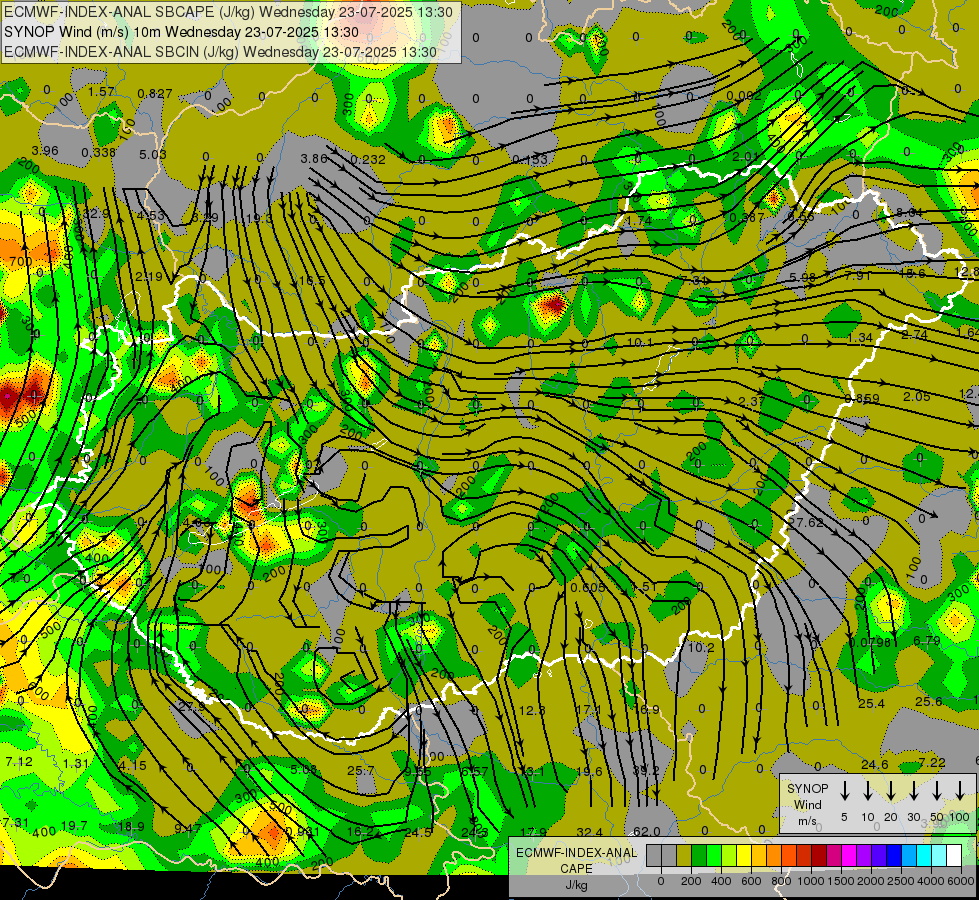Click the 10.1 value on the map
The width and height of the screenshot is (979, 900).
[x=639, y=342]
